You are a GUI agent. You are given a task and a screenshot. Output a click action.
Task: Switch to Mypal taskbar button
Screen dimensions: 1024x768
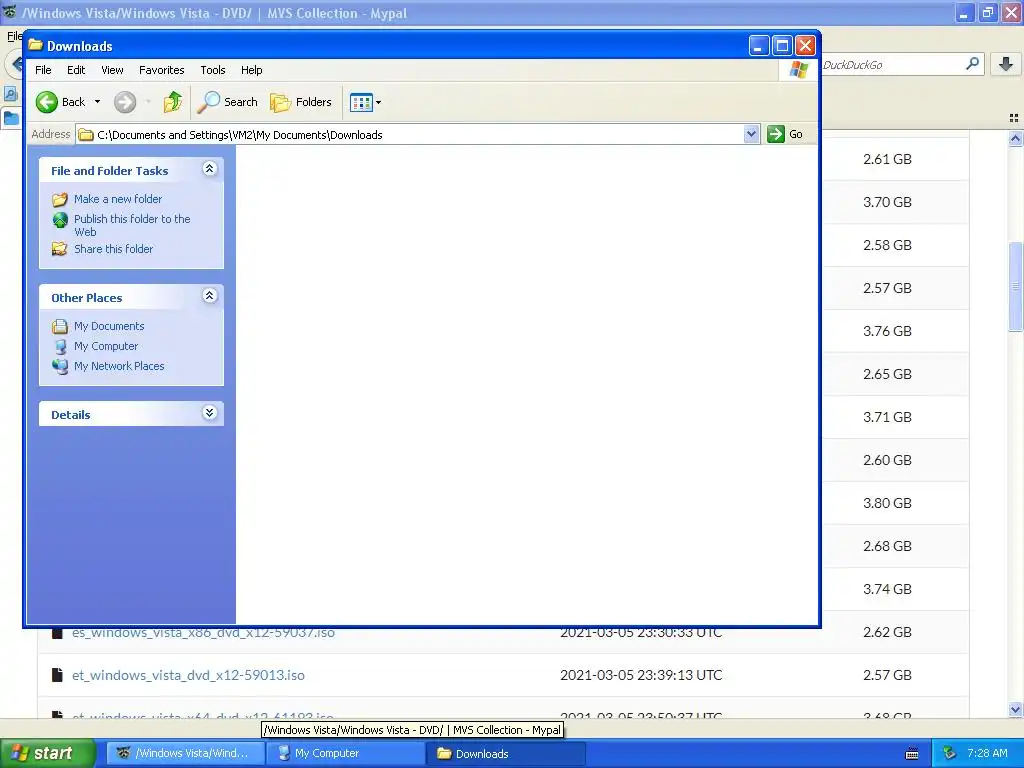tap(185, 753)
